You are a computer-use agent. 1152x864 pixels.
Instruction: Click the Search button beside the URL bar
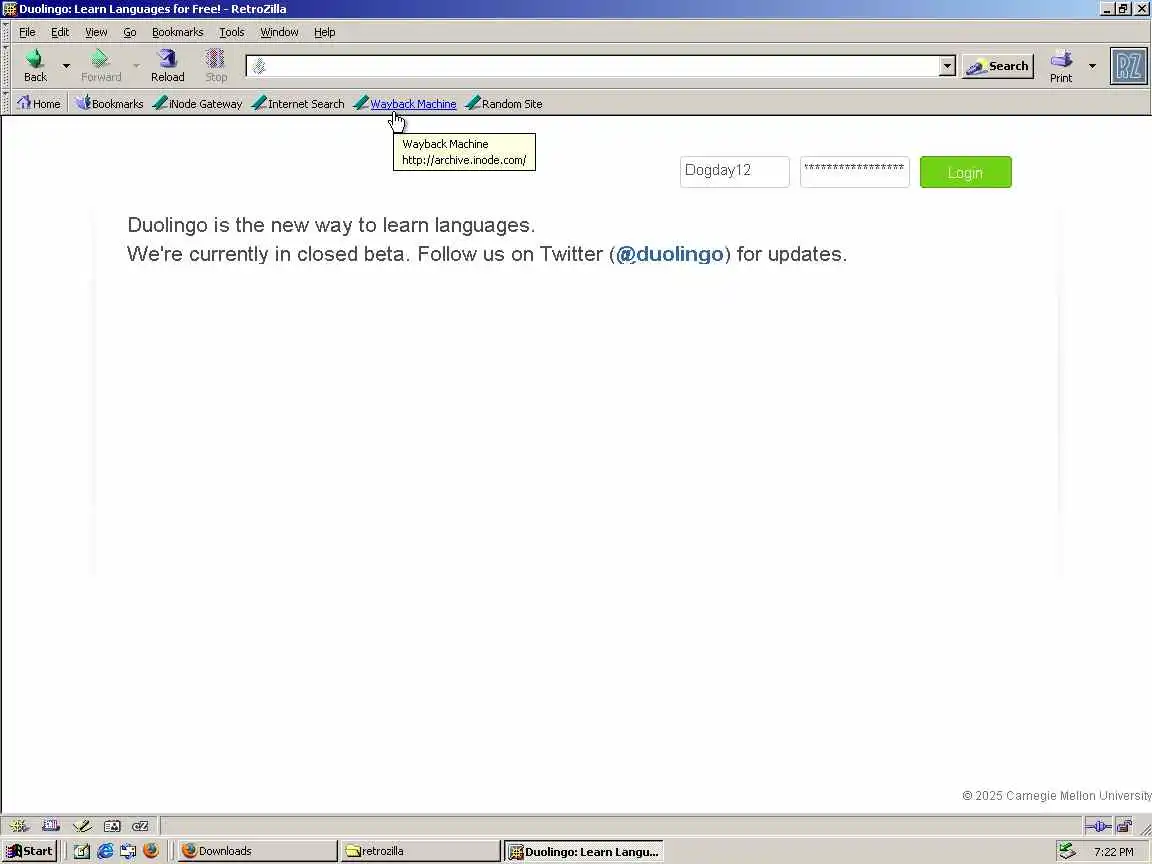coord(998,66)
